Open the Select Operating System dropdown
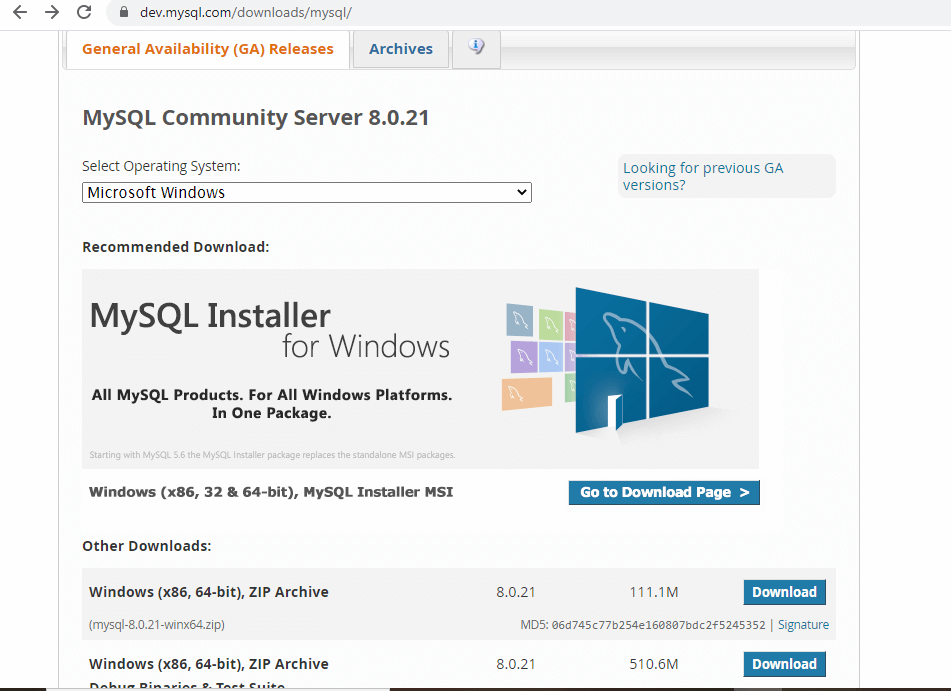951x691 pixels. click(x=306, y=192)
